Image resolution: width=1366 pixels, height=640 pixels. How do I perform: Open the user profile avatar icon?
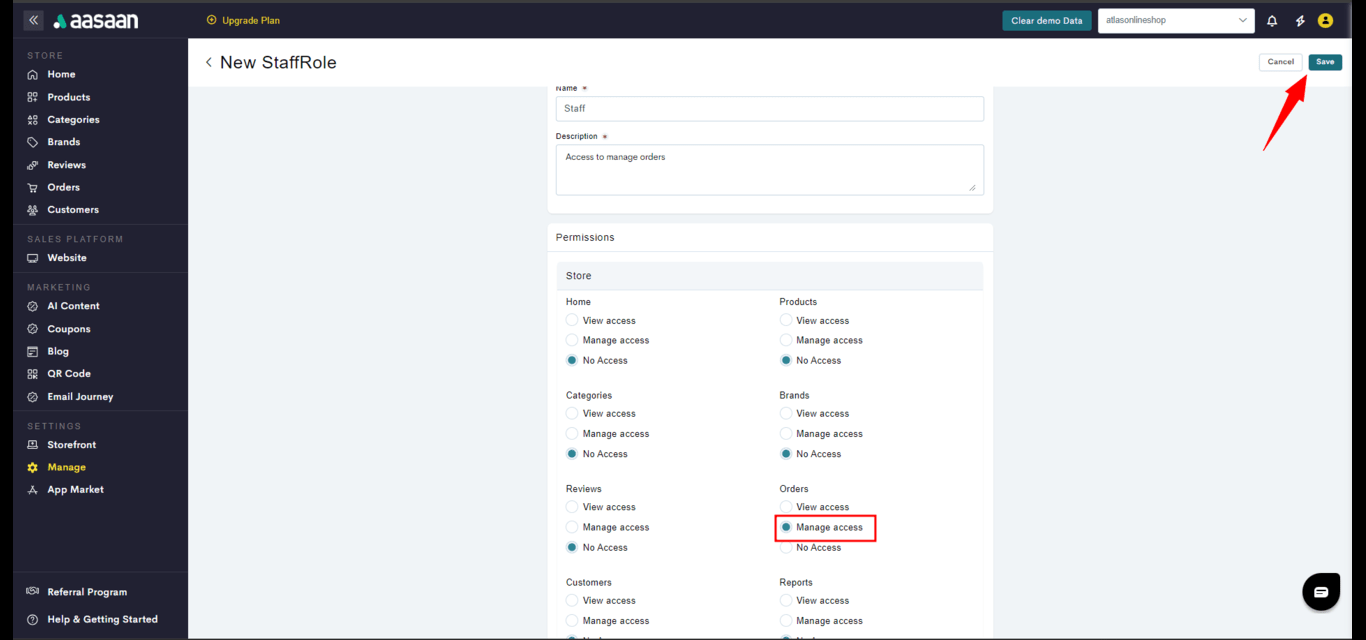tap(1325, 20)
